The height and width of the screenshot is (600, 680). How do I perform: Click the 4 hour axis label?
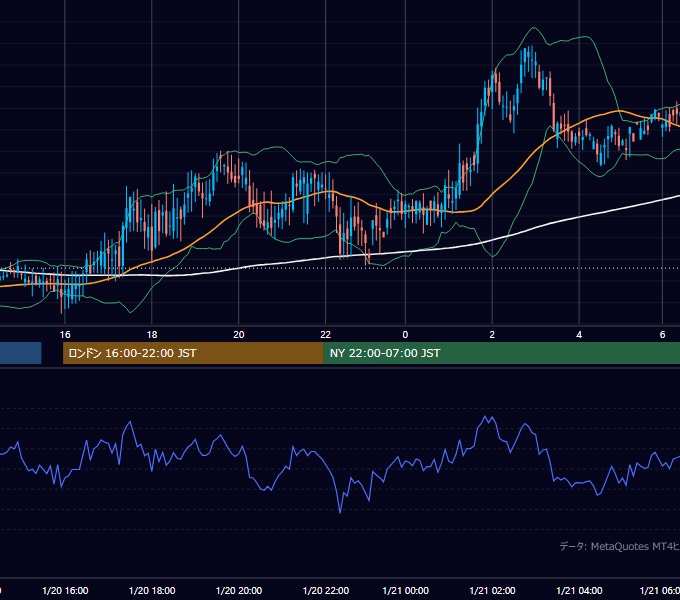click(x=579, y=335)
